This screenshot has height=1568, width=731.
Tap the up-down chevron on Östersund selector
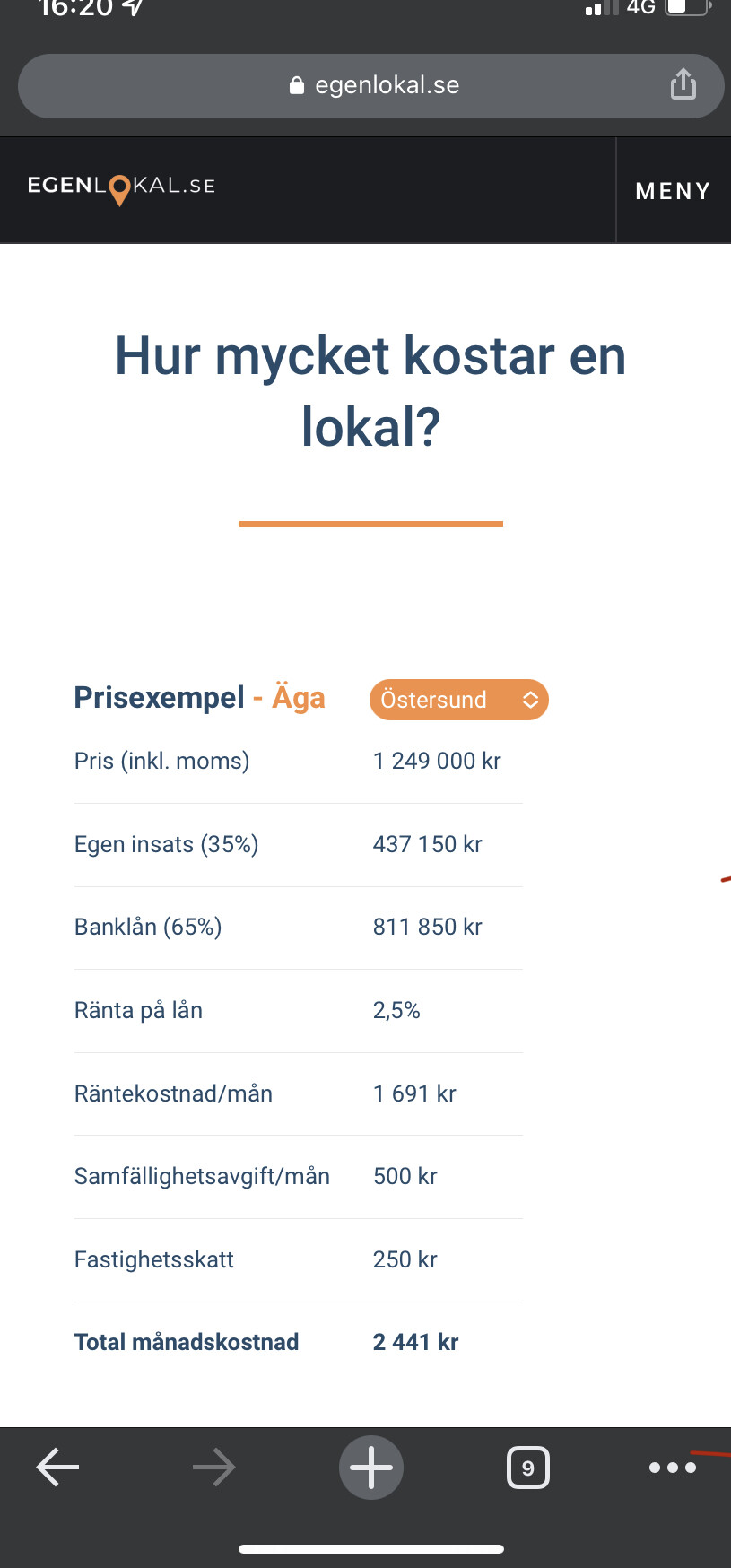(x=530, y=700)
